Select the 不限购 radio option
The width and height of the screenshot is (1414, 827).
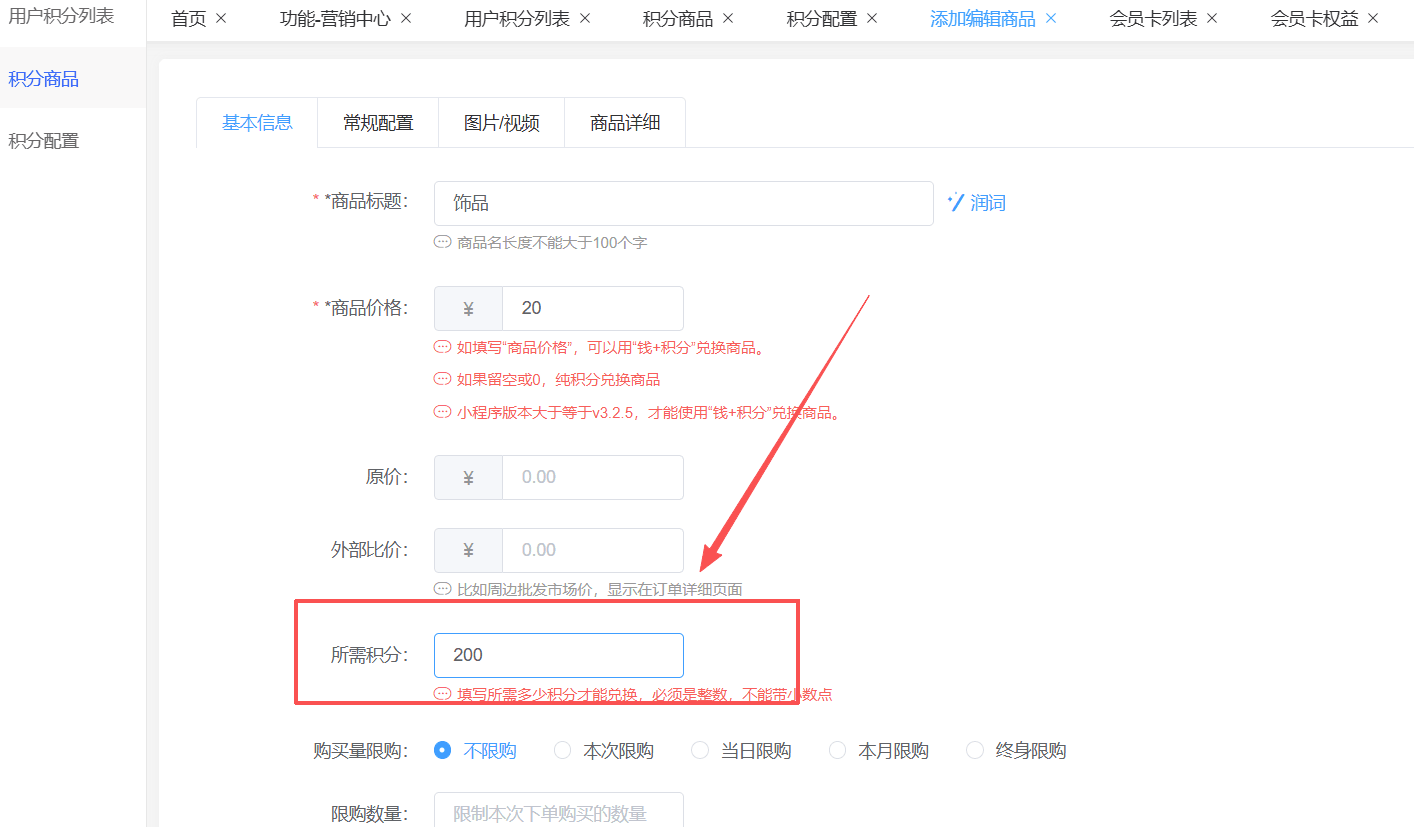pyautogui.click(x=443, y=750)
